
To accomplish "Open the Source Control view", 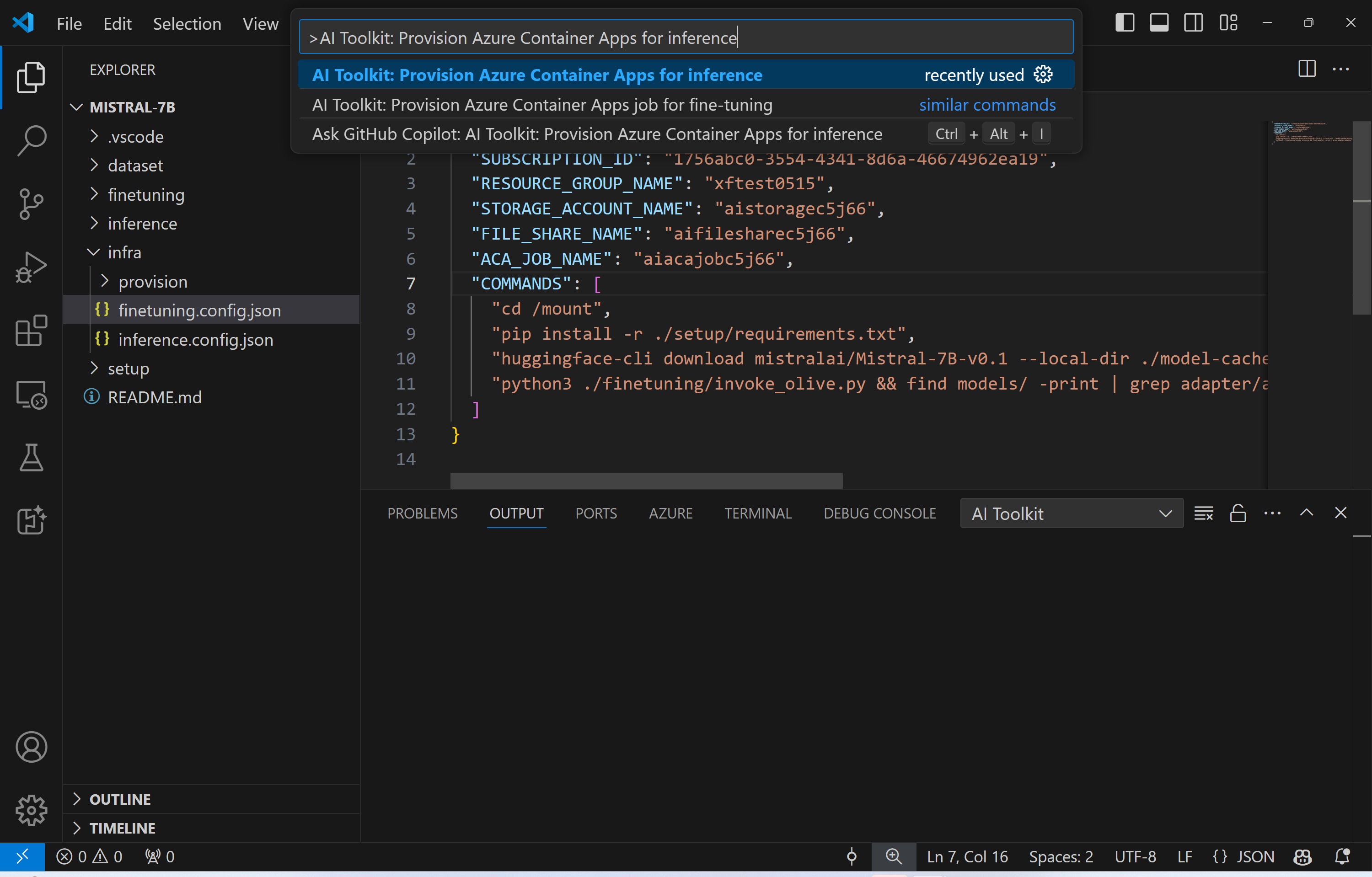I will point(31,203).
